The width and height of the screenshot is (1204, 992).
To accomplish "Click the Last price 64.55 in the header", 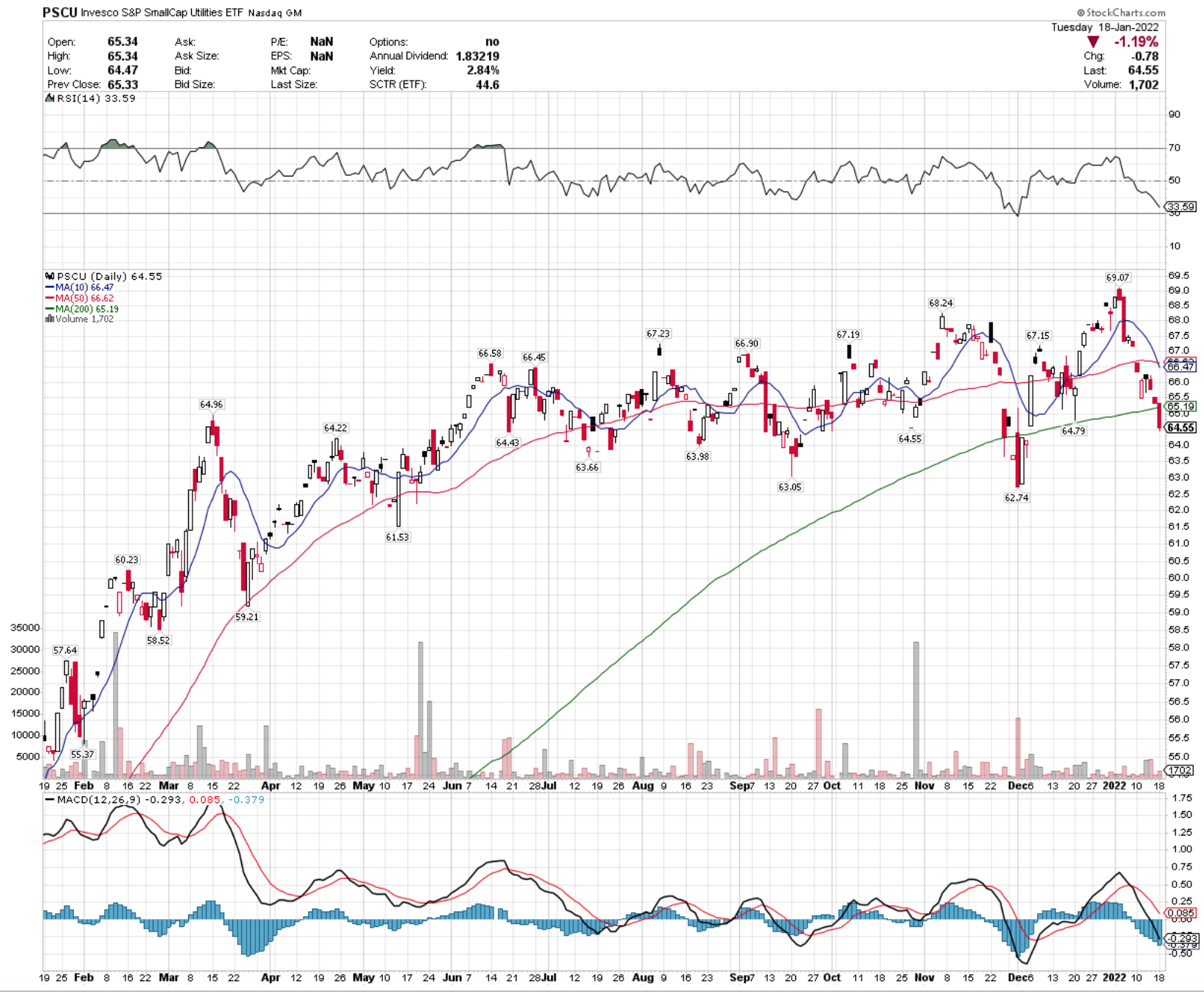I will 1143,70.
